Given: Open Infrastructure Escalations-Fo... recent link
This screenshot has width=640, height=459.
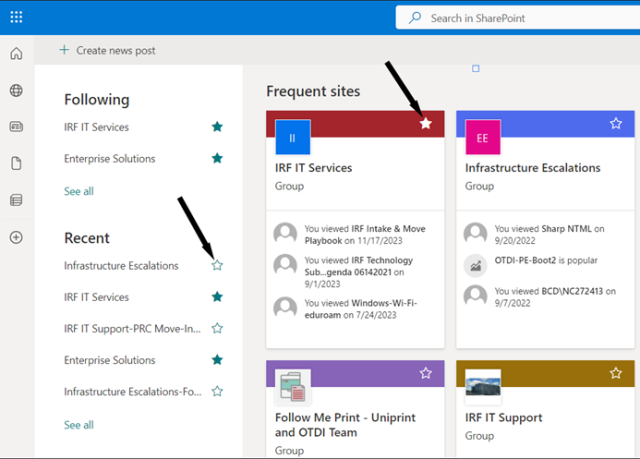Looking at the screenshot, I should [133, 392].
